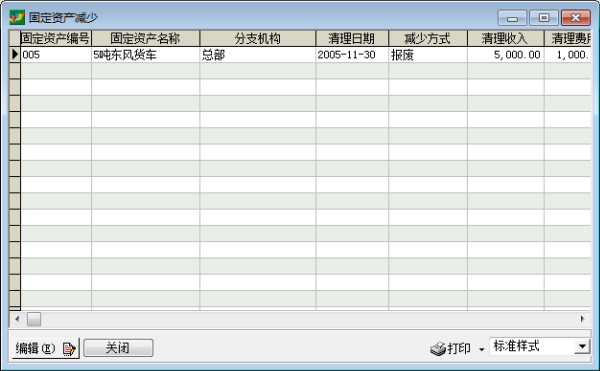The height and width of the screenshot is (371, 600).
Task: Select the 报废 cell
Action: 428,55
